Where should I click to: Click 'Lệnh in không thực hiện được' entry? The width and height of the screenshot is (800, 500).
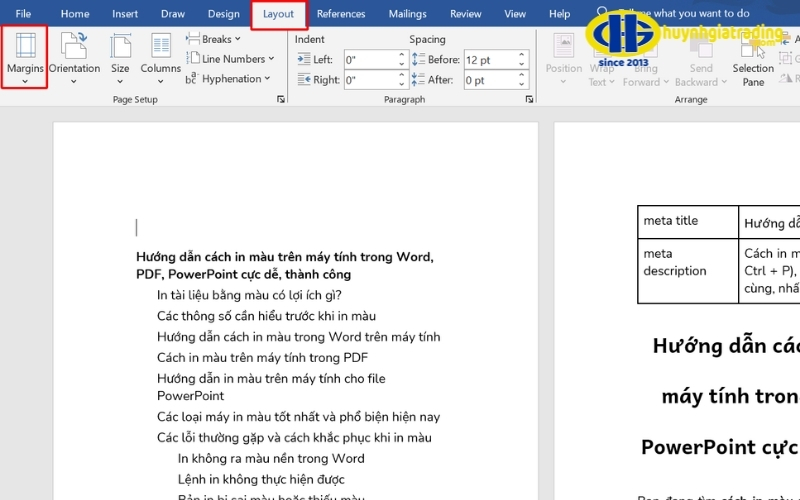pyautogui.click(x=261, y=480)
